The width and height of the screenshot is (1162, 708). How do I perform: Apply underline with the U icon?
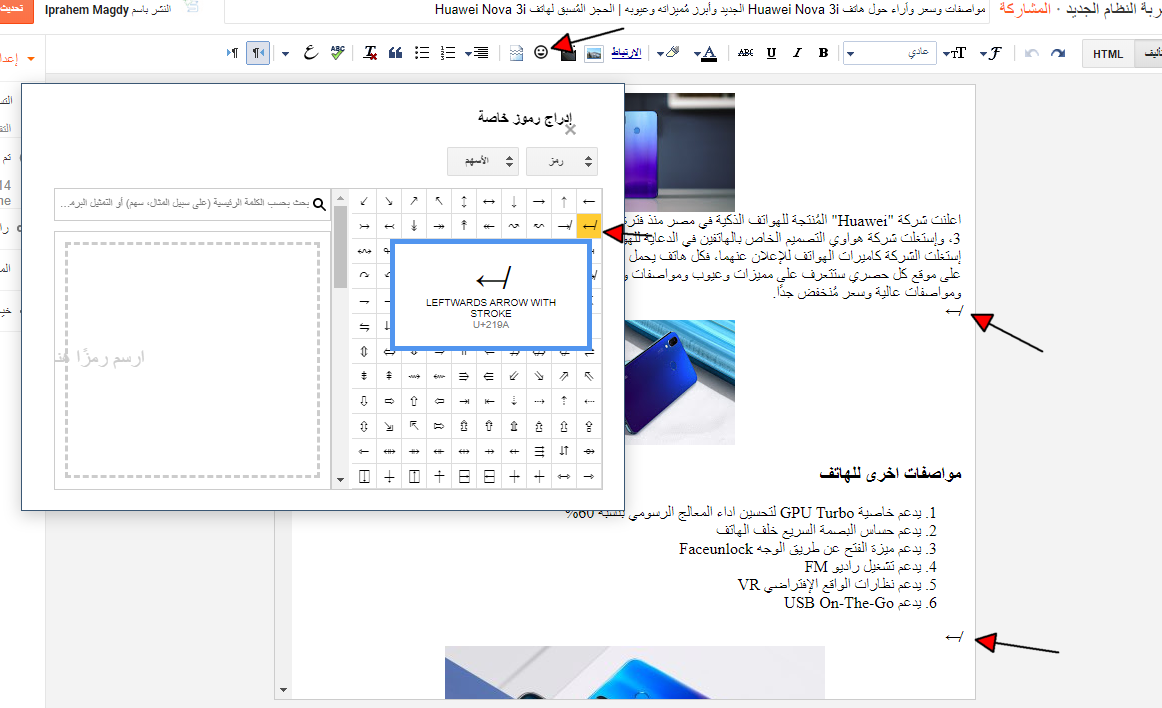click(771, 53)
